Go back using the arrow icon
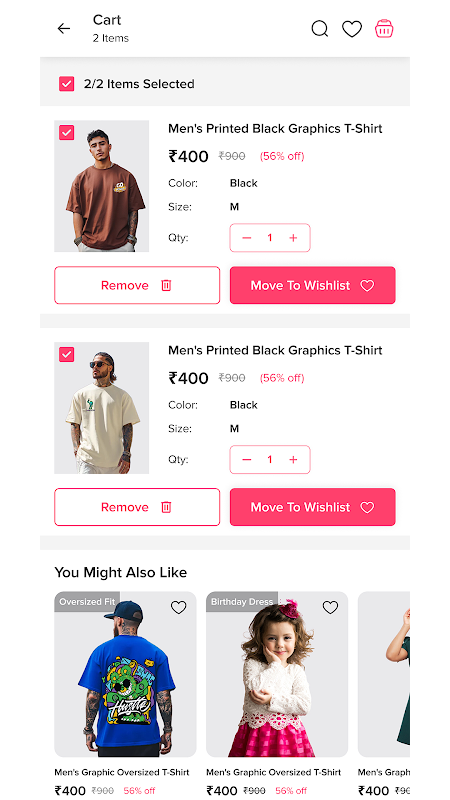The height and width of the screenshot is (800, 450). 64,29
